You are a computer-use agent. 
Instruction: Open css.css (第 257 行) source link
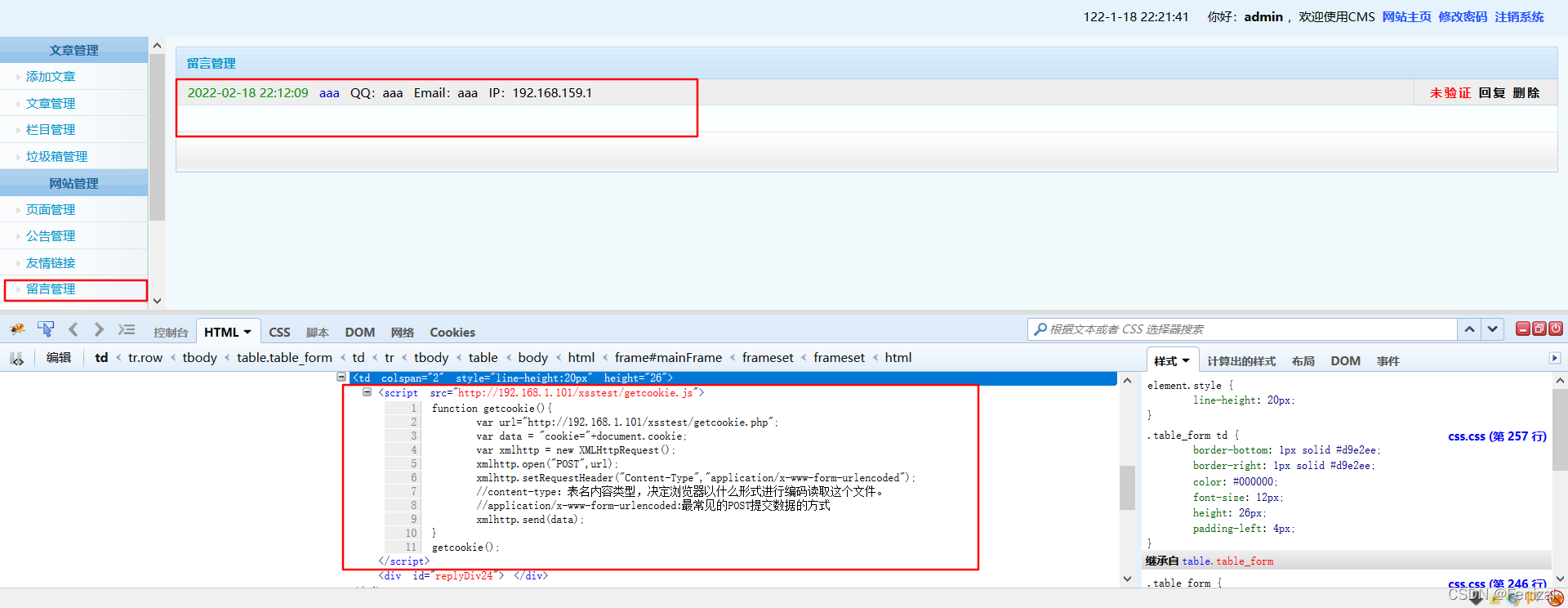1497,436
